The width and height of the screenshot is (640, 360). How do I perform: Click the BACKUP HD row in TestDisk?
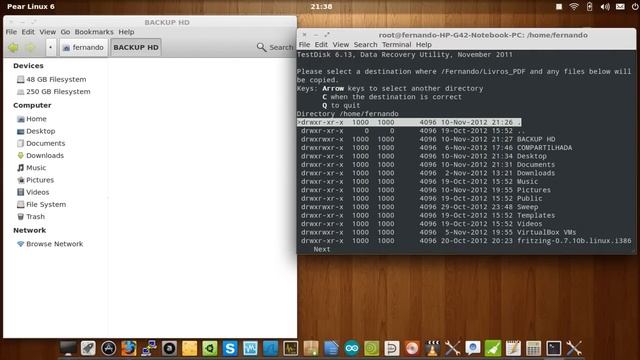point(428,139)
